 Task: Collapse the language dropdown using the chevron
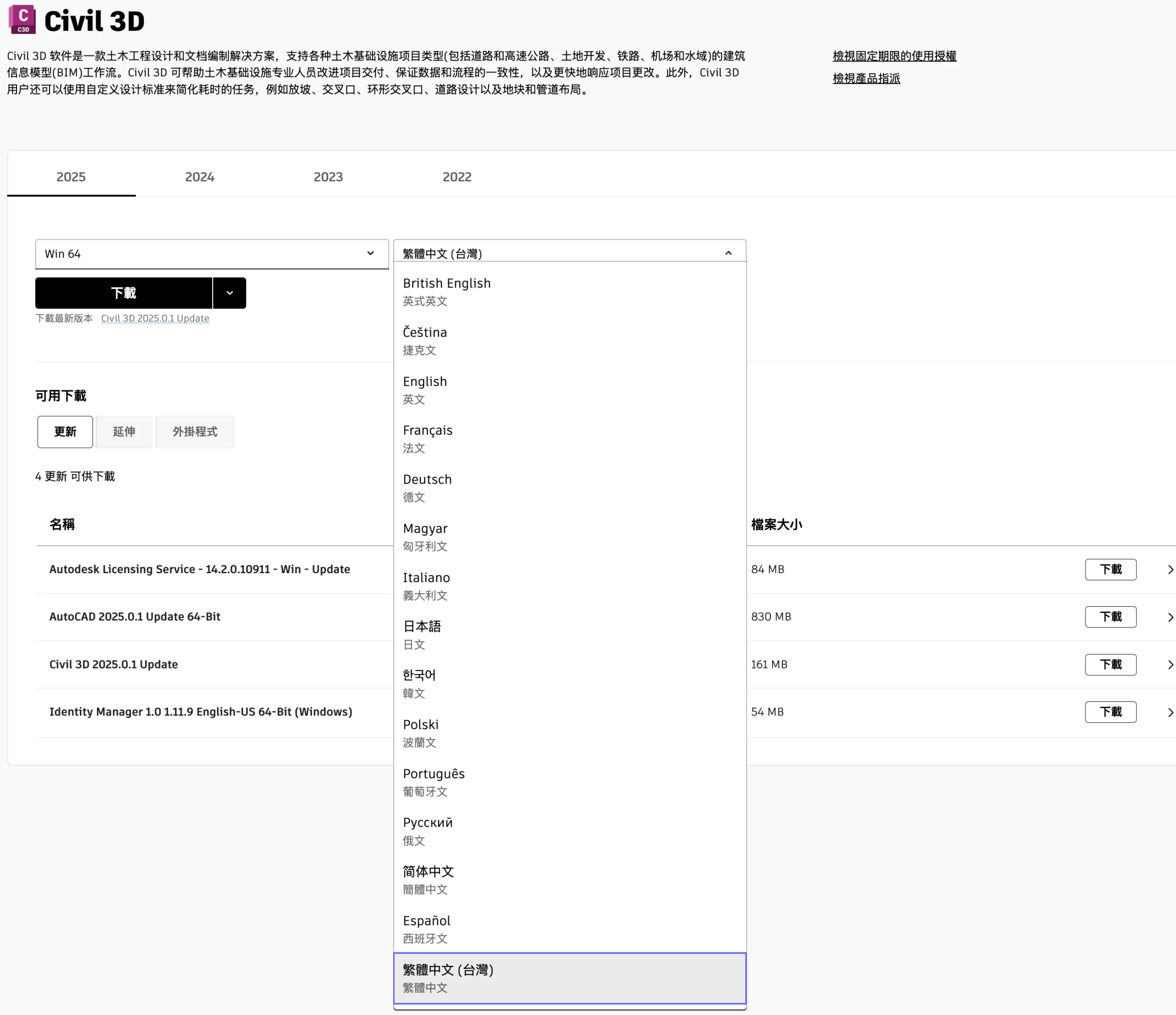pyautogui.click(x=728, y=253)
